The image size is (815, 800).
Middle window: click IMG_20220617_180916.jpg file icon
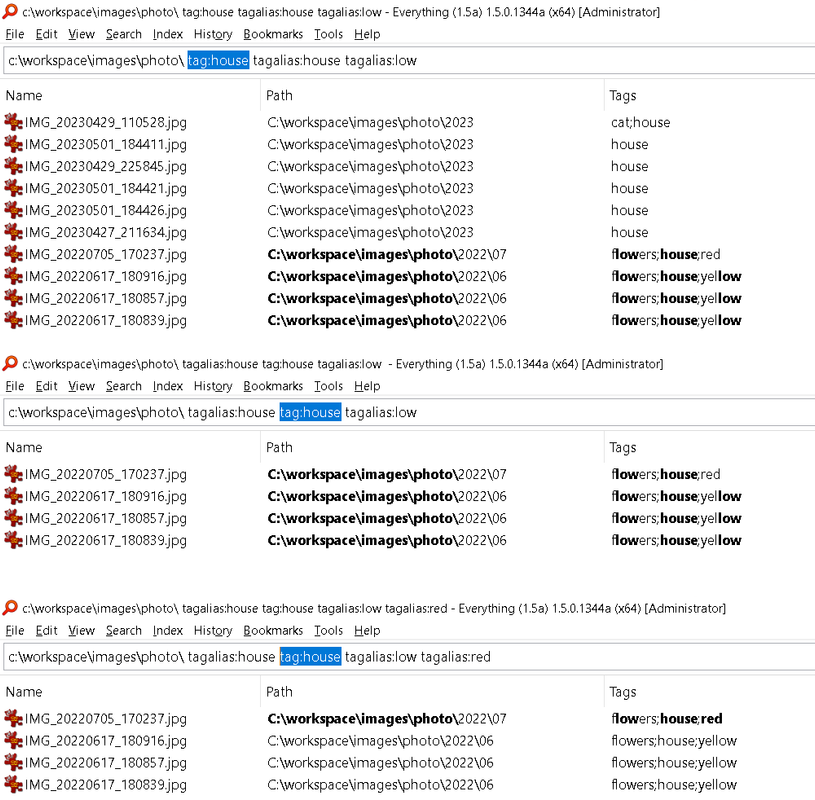(13, 496)
